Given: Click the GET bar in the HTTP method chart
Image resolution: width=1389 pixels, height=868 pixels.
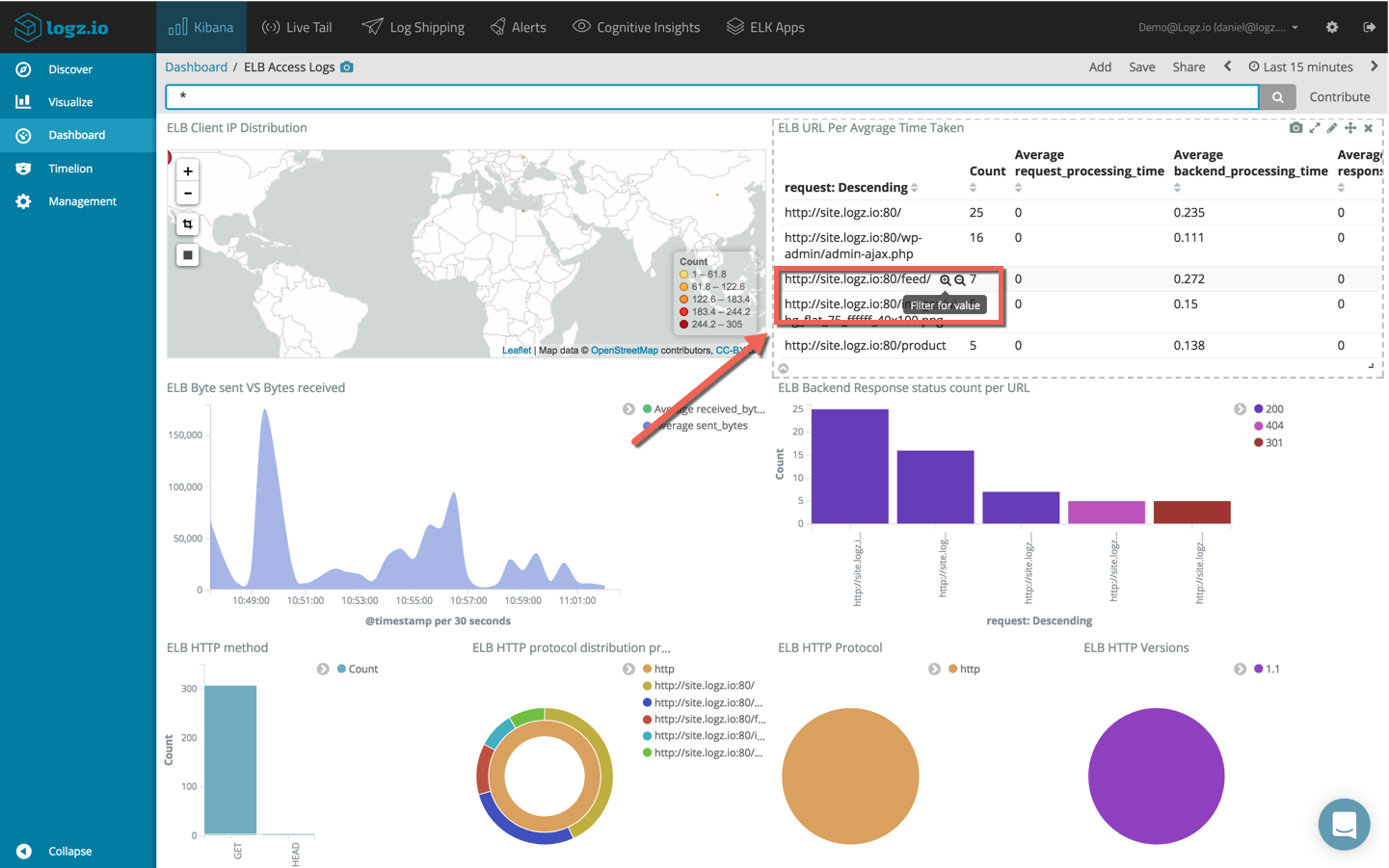Looking at the screenshot, I should pos(230,760).
